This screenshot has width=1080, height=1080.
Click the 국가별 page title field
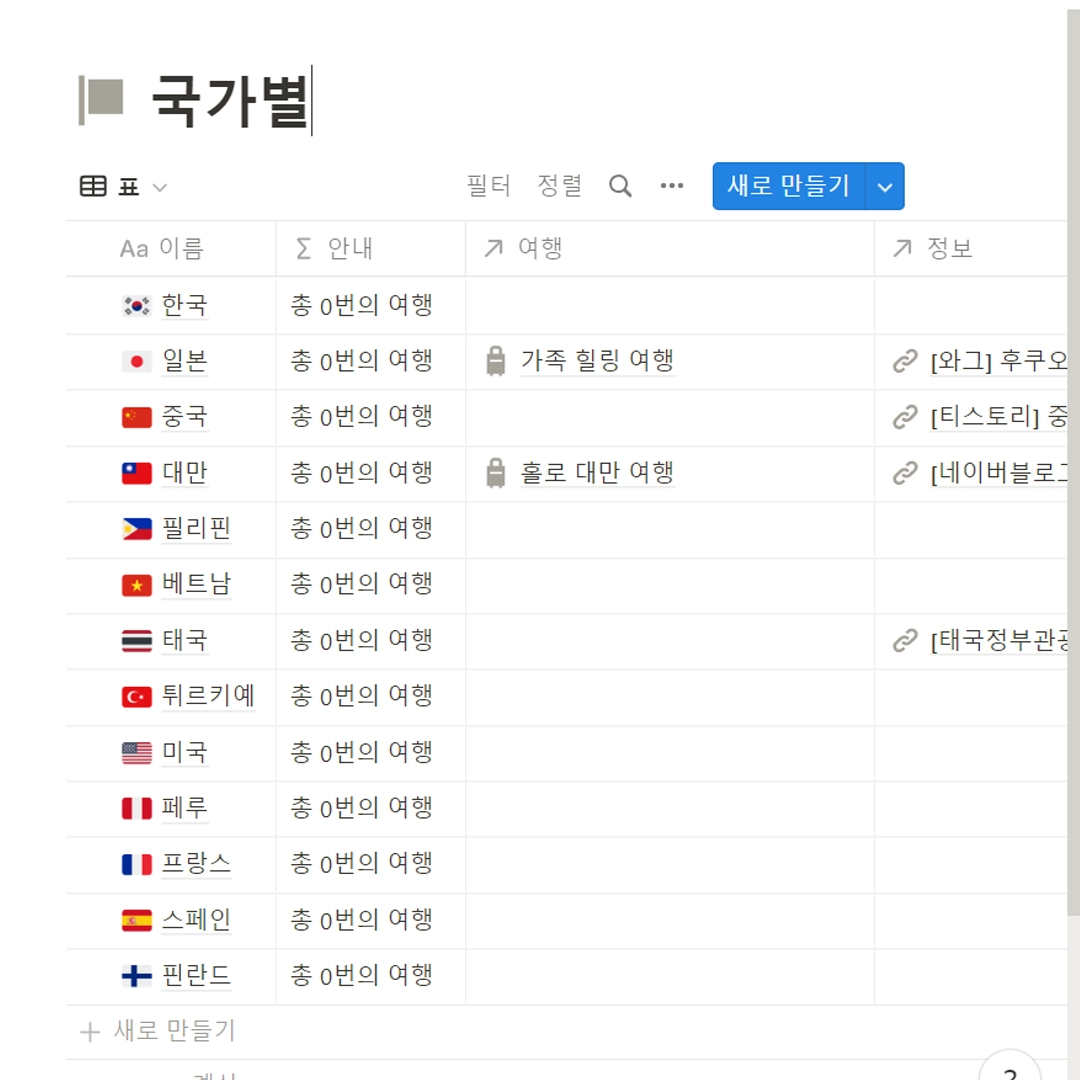[x=230, y=101]
